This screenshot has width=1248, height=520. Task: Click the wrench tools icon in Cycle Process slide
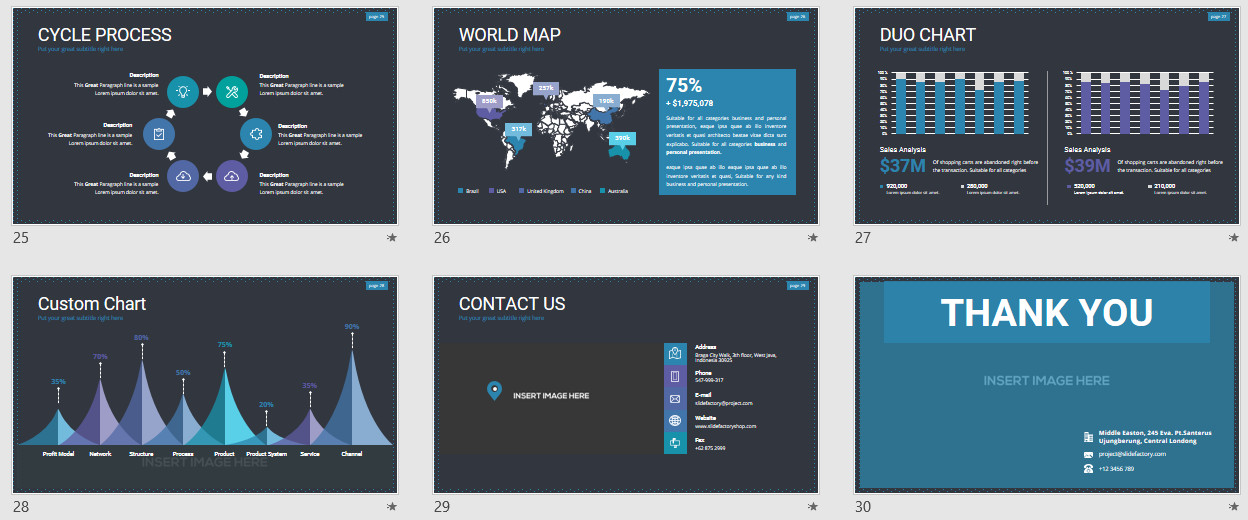coord(232,91)
